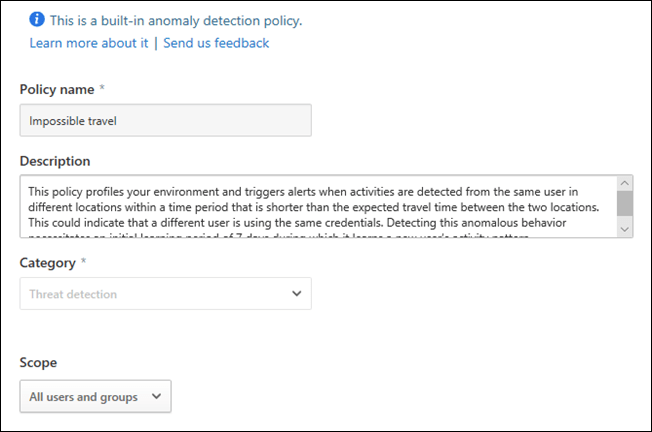Click the blue info icon
The width and height of the screenshot is (652, 432).
[x=36, y=20]
